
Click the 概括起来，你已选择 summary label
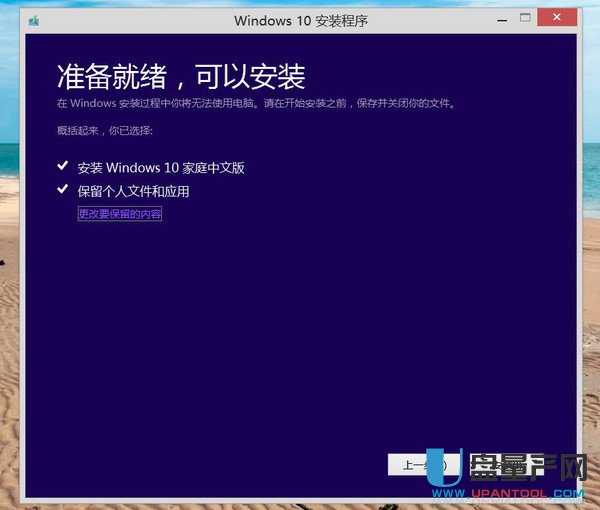point(104,131)
